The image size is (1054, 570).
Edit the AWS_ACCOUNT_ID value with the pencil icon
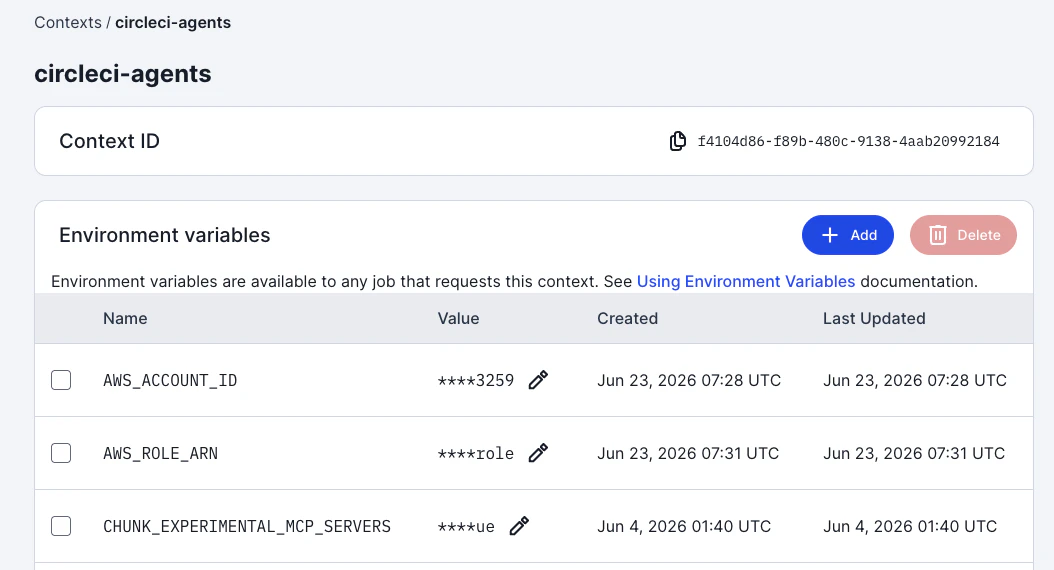click(538, 380)
